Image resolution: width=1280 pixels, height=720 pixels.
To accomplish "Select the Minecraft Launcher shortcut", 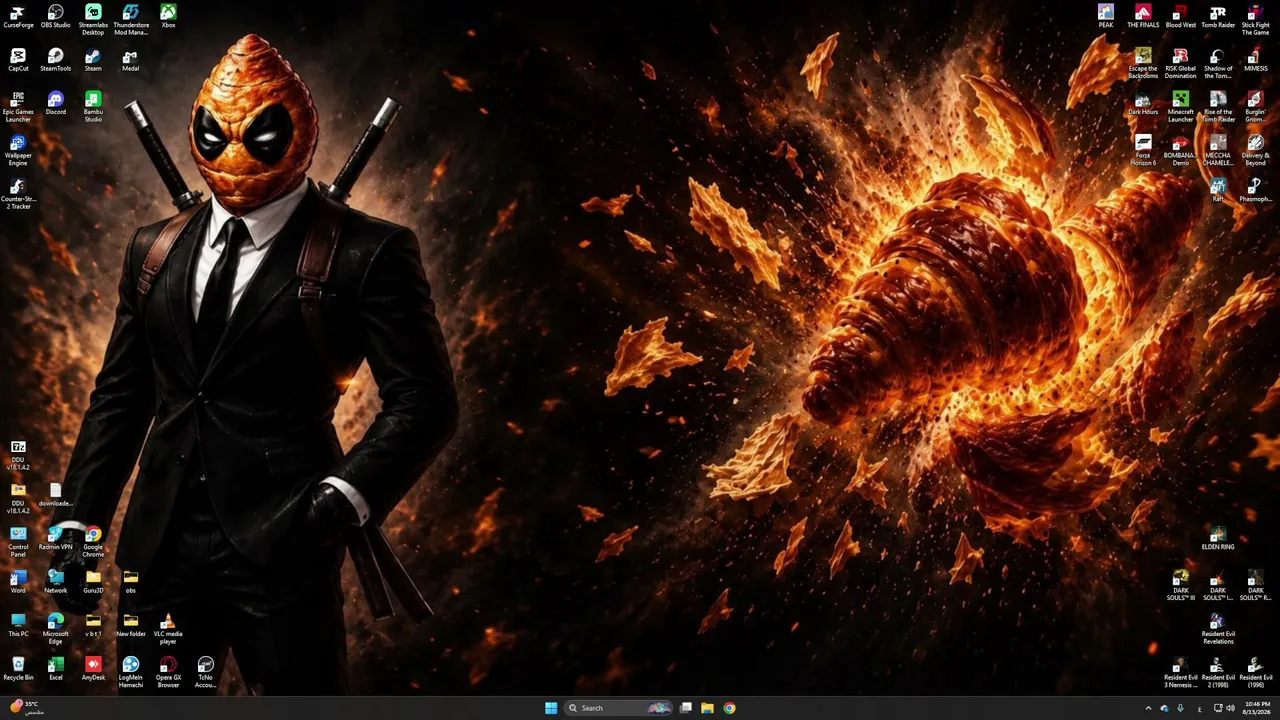I will tap(1180, 107).
